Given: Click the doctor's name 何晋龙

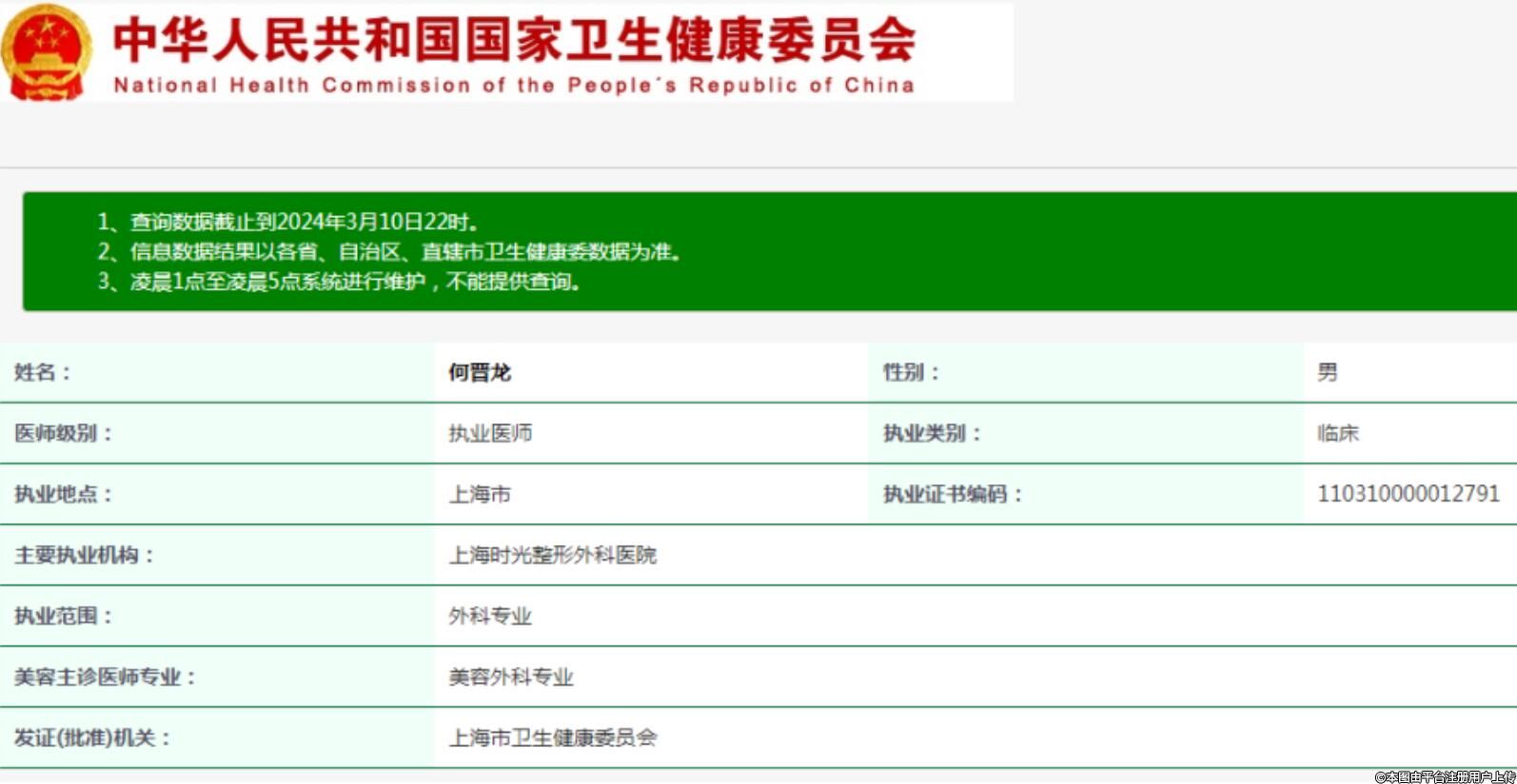Looking at the screenshot, I should click(480, 372).
